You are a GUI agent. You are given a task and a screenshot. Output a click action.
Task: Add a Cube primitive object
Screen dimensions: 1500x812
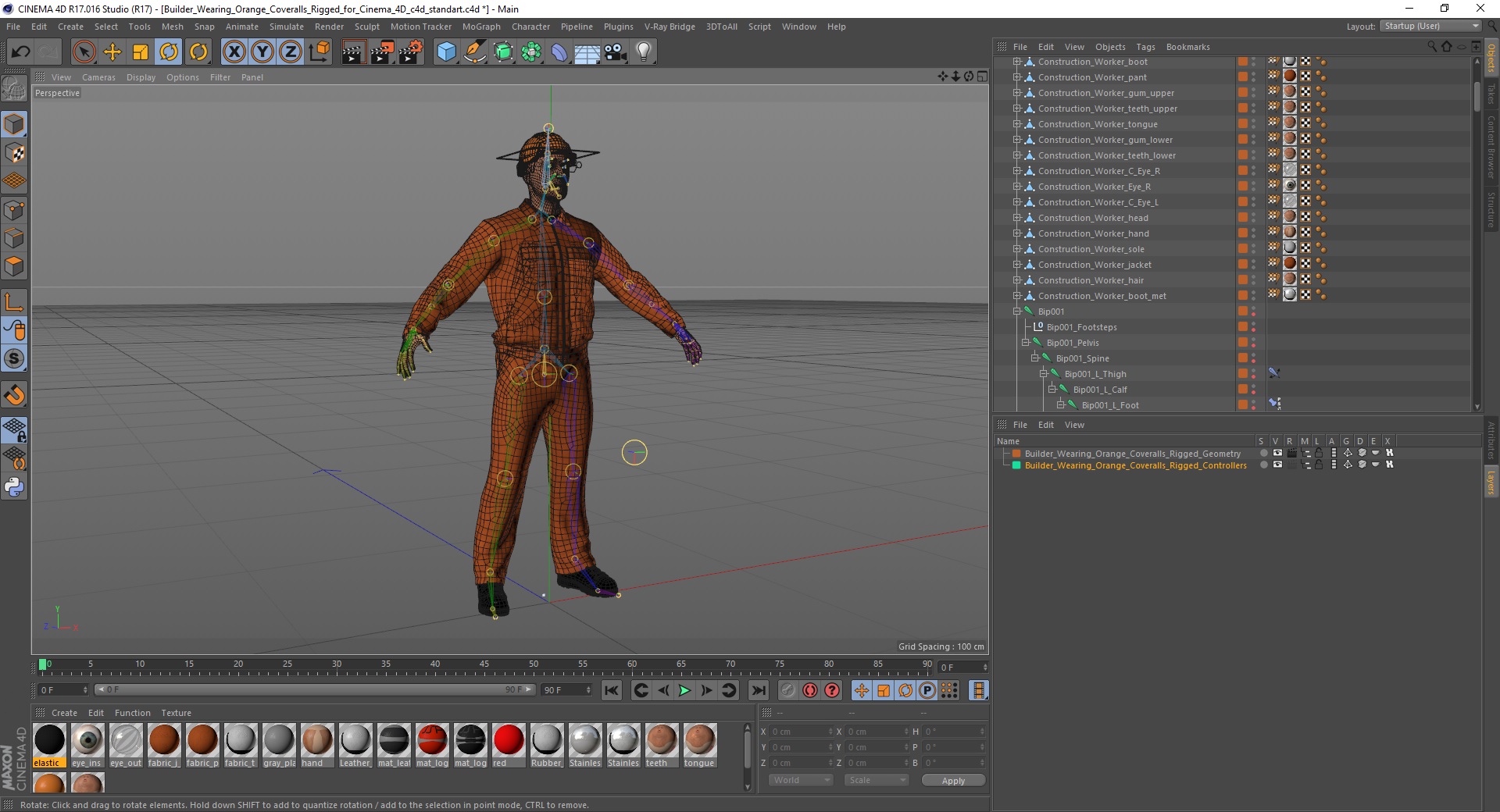click(x=446, y=52)
